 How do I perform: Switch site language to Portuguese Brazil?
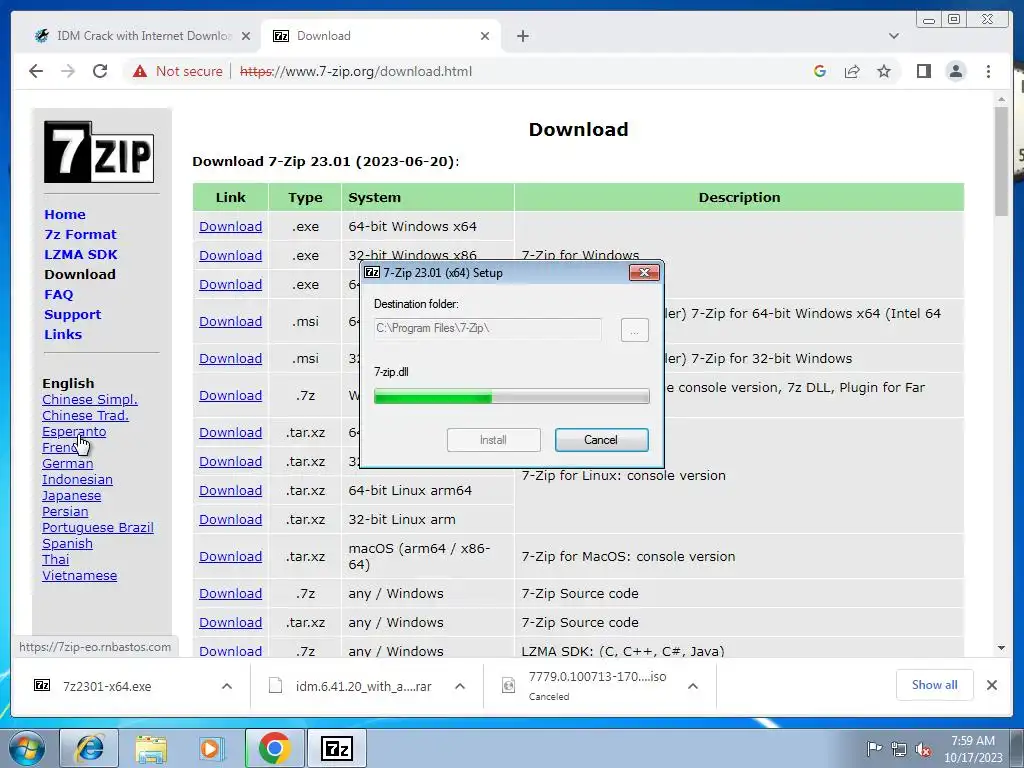pos(98,528)
